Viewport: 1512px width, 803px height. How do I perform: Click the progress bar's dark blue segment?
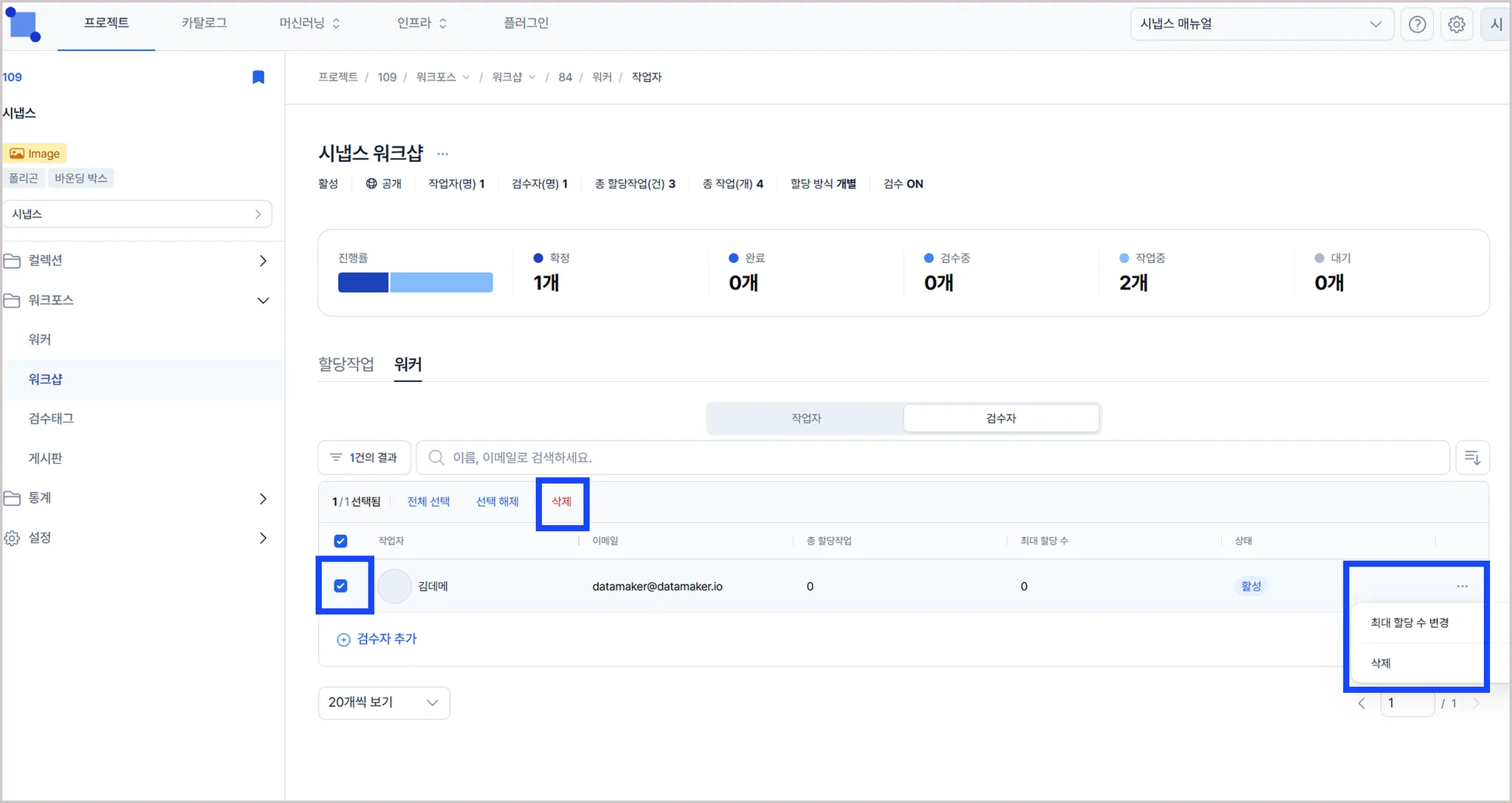pyautogui.click(x=362, y=282)
